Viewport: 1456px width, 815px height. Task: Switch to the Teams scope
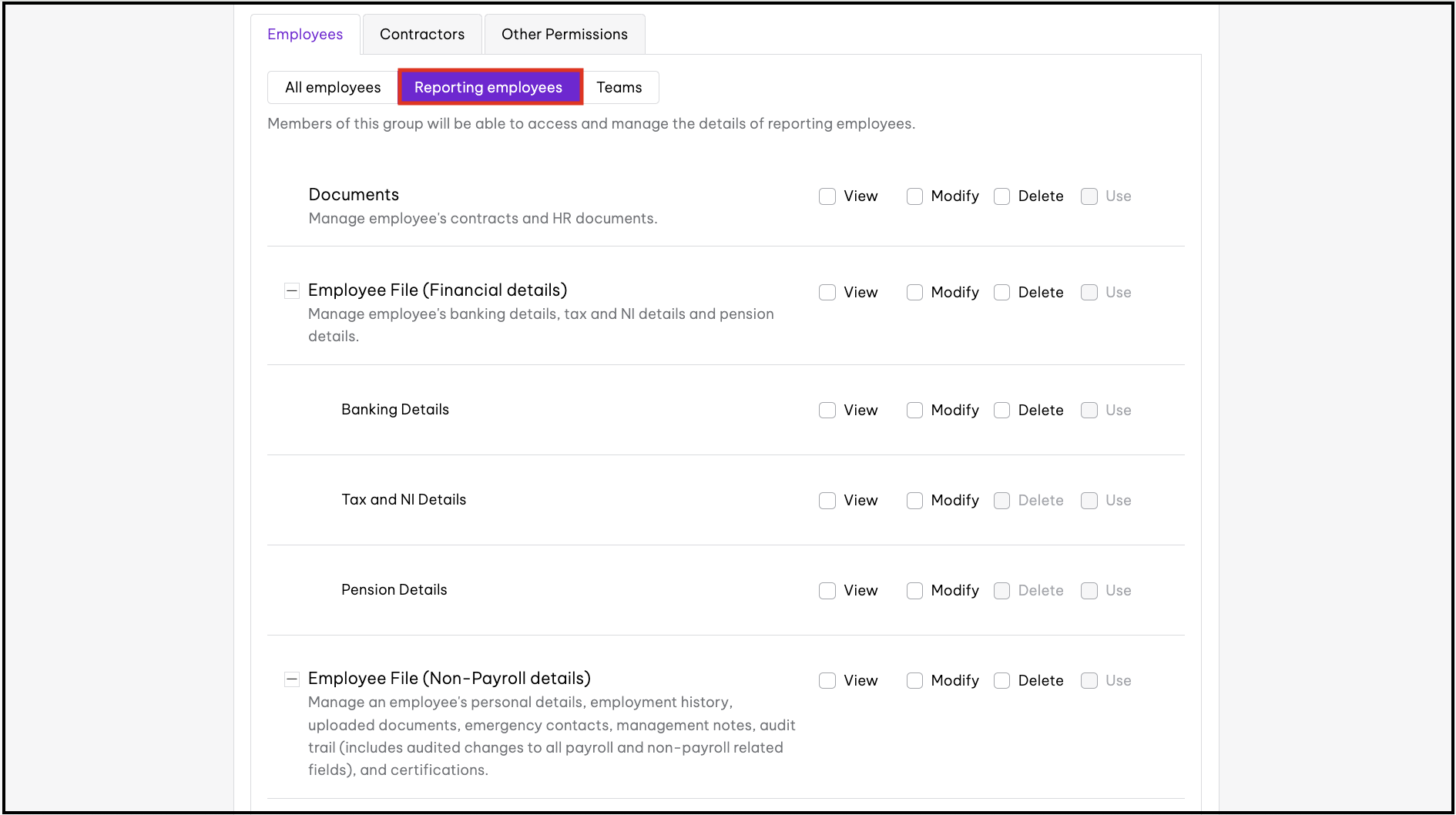(x=619, y=88)
